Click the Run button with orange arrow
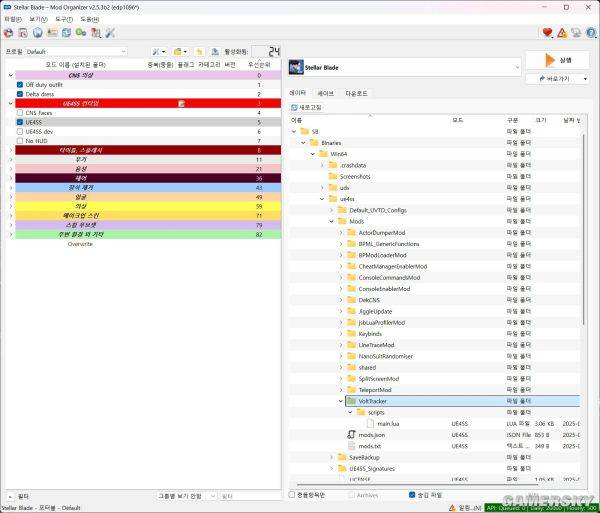This screenshot has height=513, width=600. (x=558, y=60)
